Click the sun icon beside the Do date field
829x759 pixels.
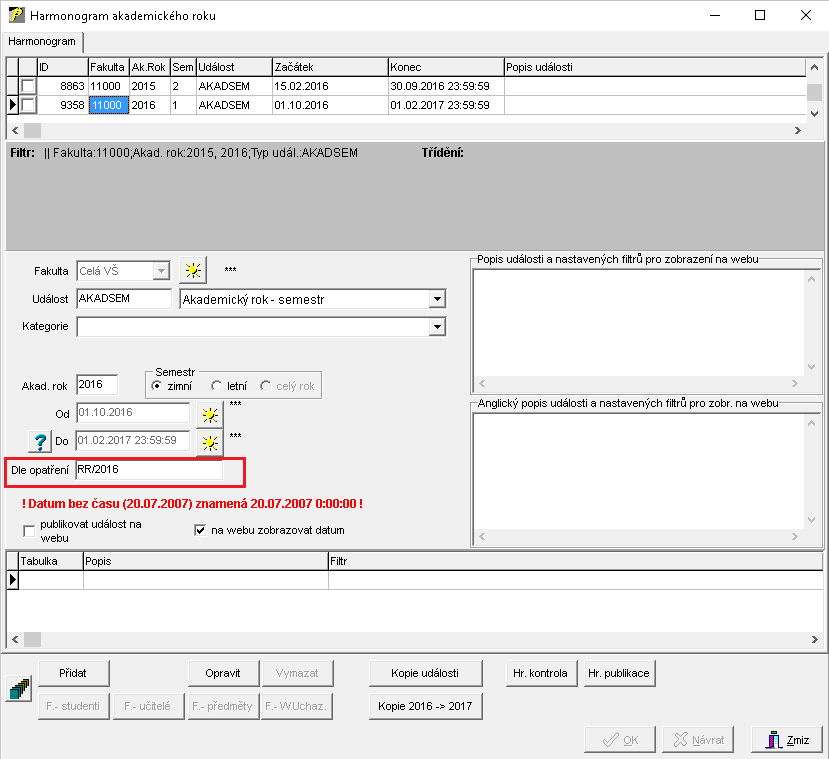pyautogui.click(x=209, y=441)
